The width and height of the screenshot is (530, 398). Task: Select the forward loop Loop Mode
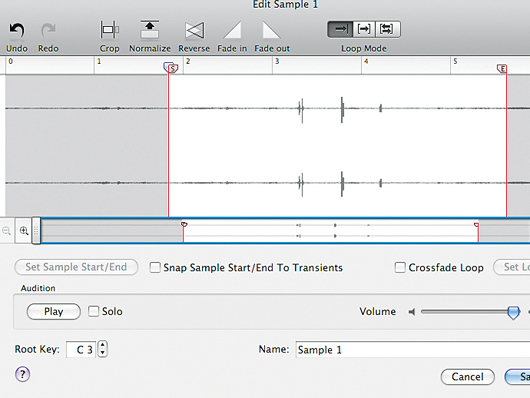click(x=364, y=29)
